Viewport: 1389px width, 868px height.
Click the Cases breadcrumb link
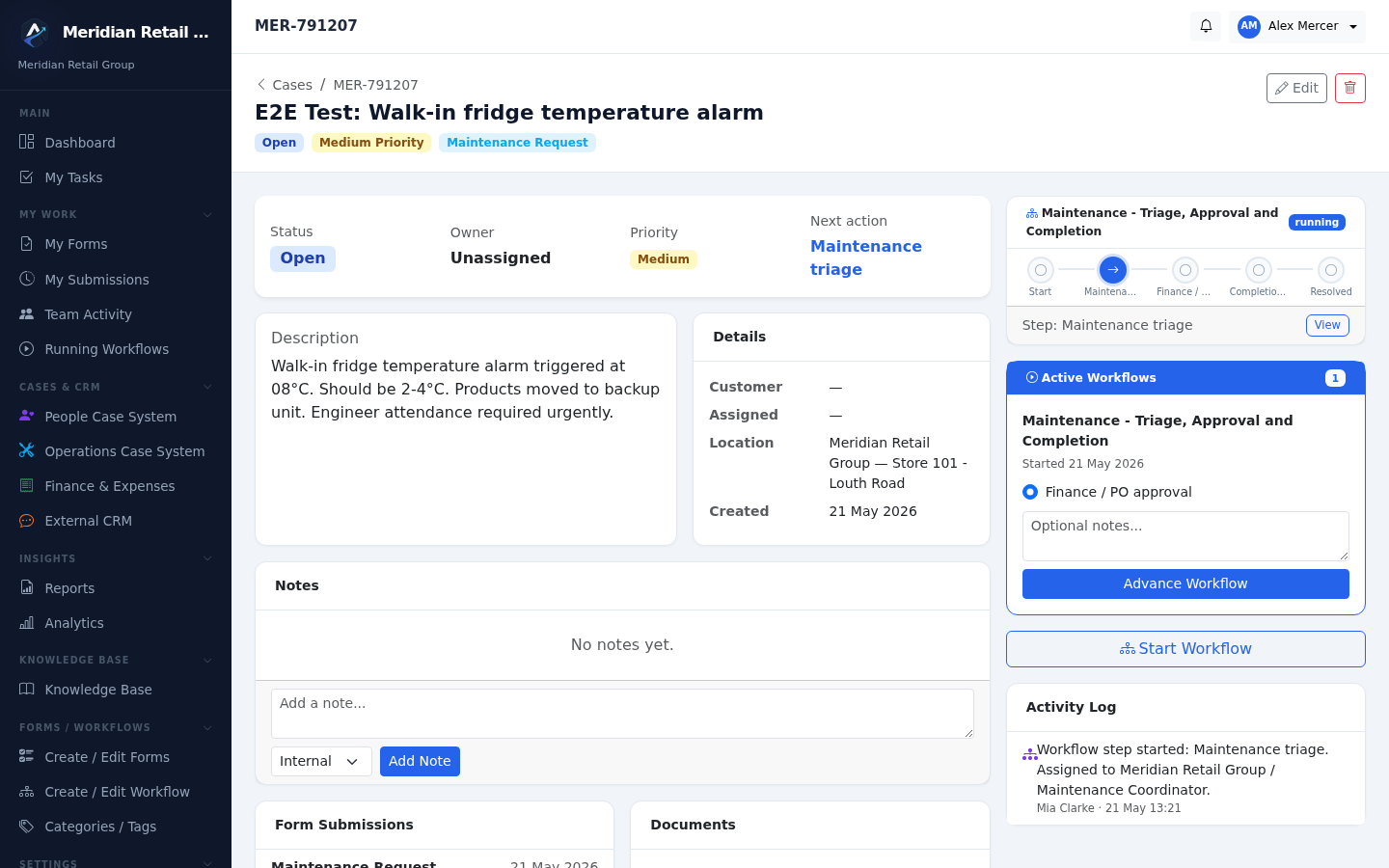pyautogui.click(x=292, y=85)
